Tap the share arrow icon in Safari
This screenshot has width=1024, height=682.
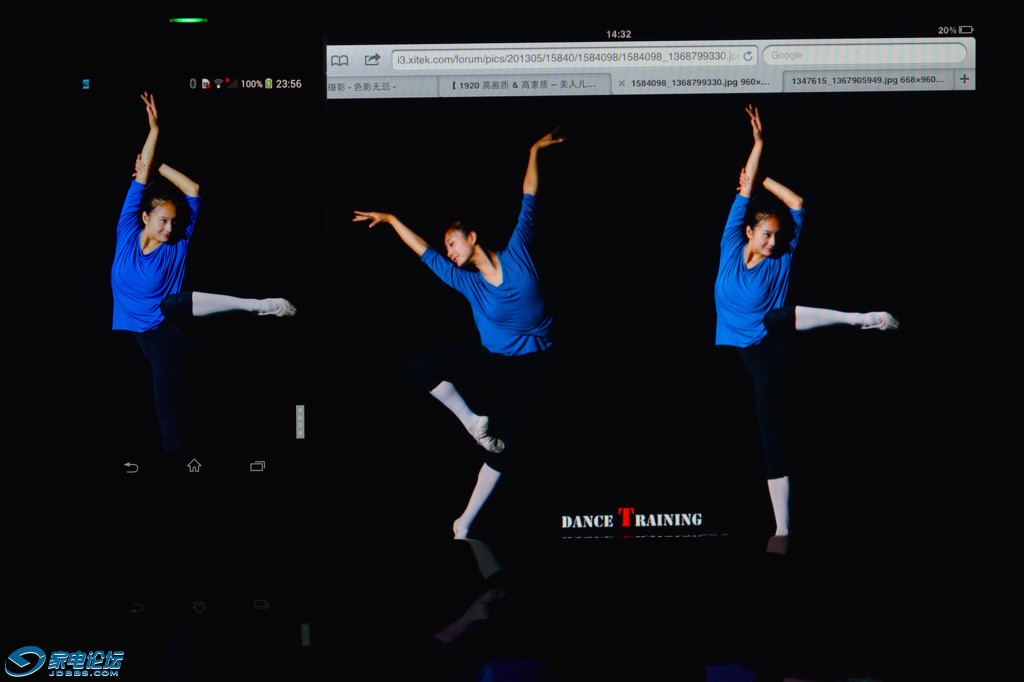tap(373, 59)
